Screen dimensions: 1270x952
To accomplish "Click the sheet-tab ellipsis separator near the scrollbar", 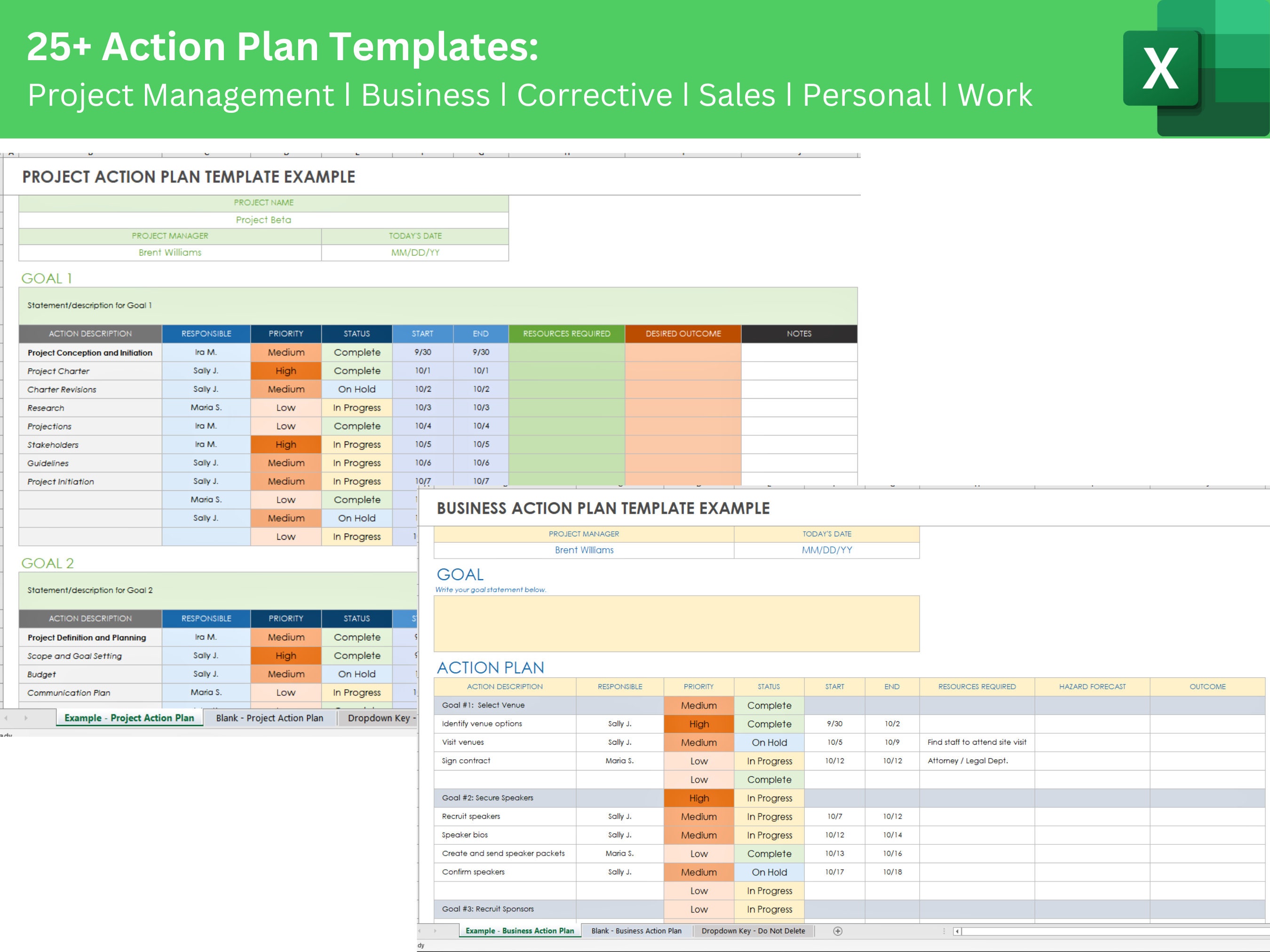I will click(945, 931).
